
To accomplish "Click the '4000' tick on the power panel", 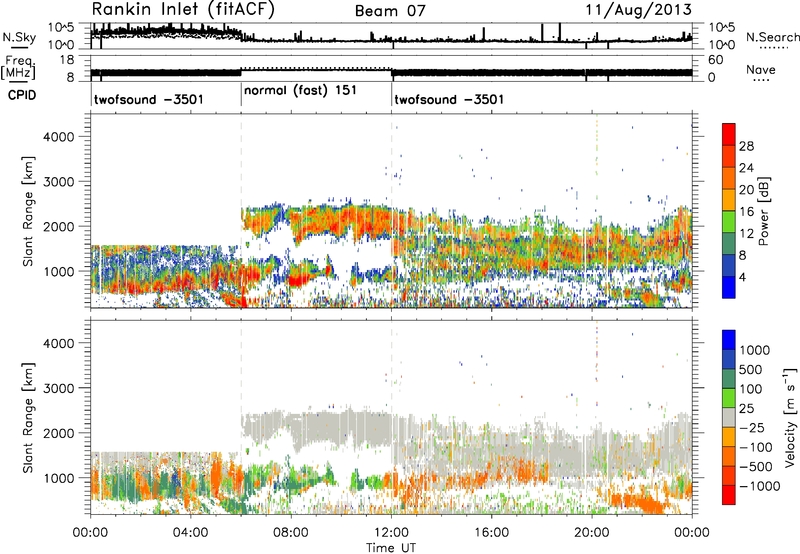I will pos(58,136).
